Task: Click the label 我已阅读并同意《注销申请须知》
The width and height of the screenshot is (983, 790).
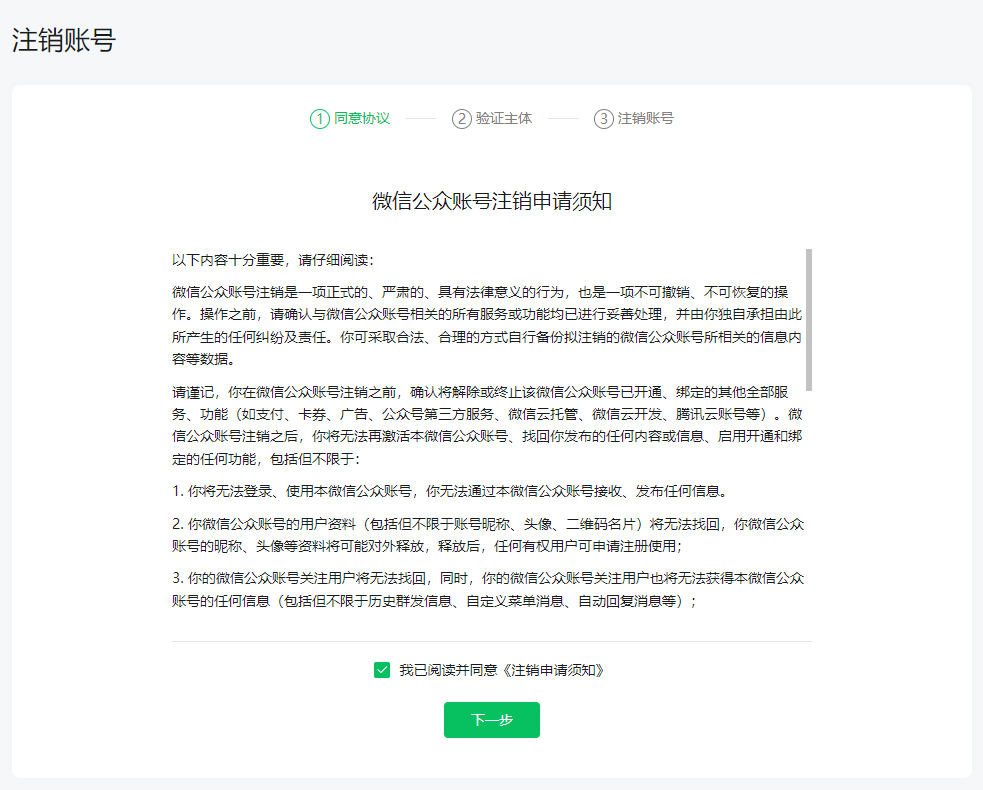Action: [x=502, y=670]
